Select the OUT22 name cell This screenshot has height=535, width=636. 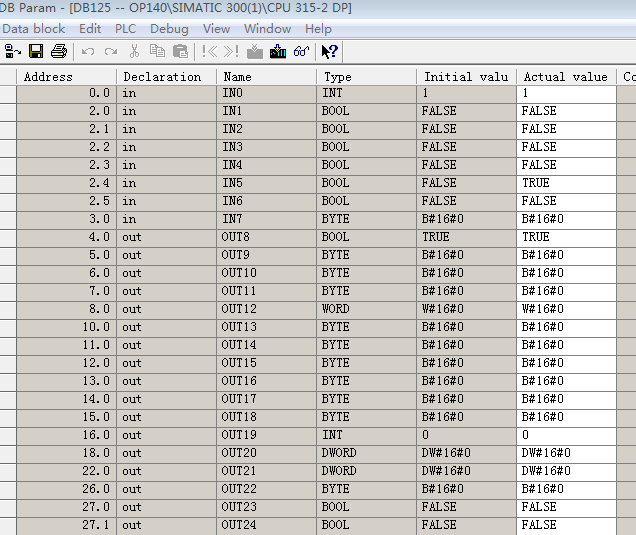(x=266, y=489)
